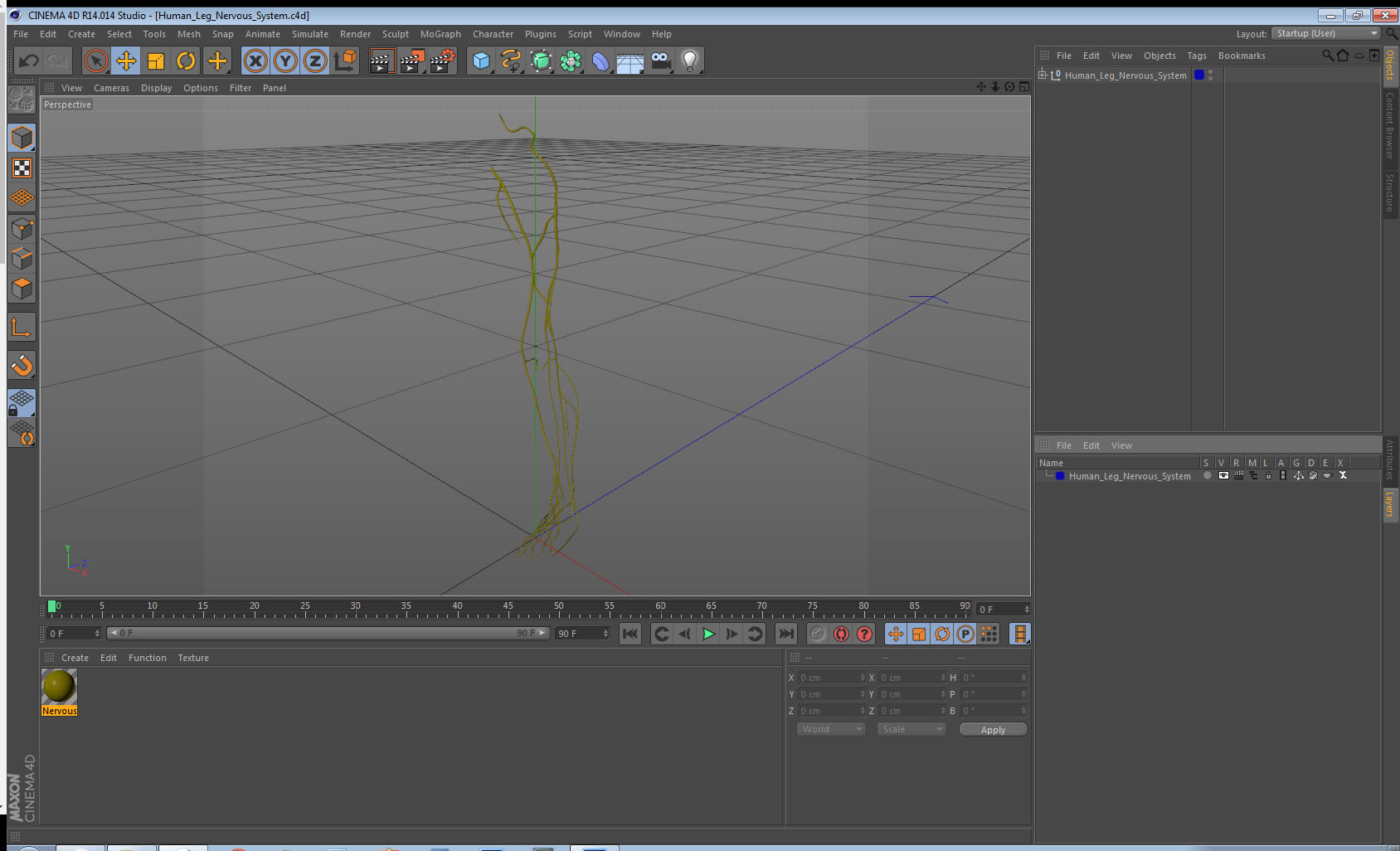Click frame 45 on the timeline ruler

[508, 608]
